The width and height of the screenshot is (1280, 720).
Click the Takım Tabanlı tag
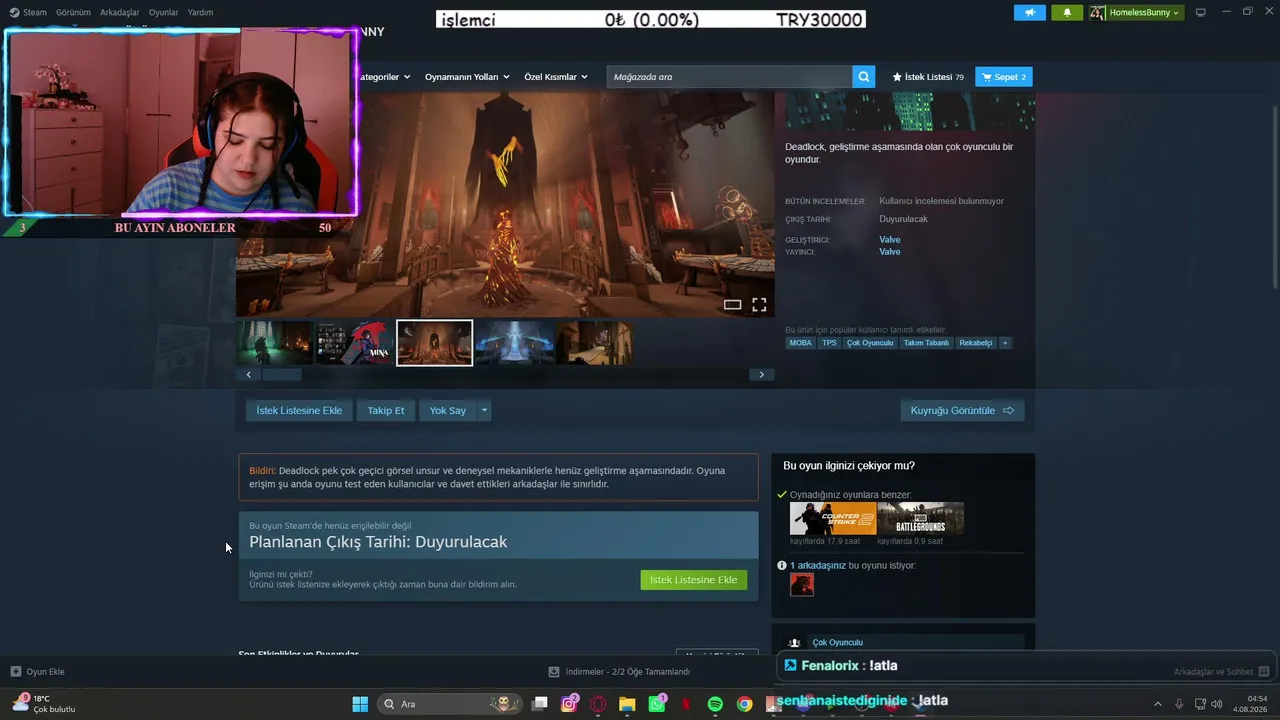pyautogui.click(x=926, y=343)
